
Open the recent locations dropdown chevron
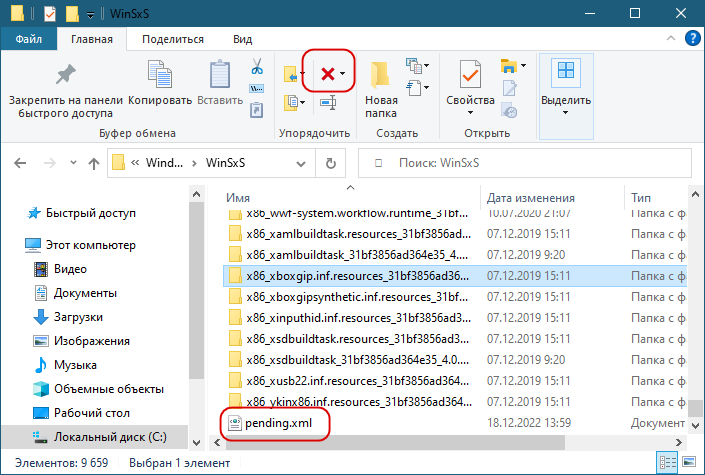pos(73,163)
